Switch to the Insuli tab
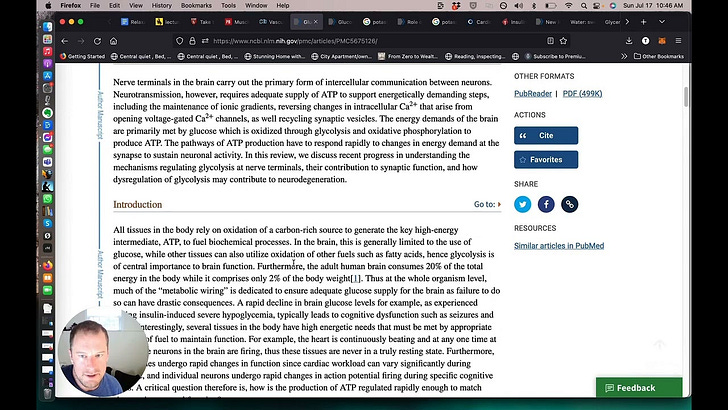 (x=514, y=22)
